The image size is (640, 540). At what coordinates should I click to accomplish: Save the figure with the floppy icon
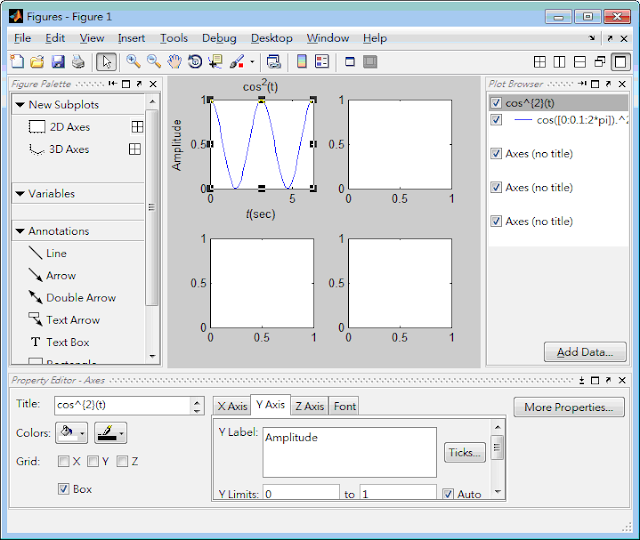[58, 62]
